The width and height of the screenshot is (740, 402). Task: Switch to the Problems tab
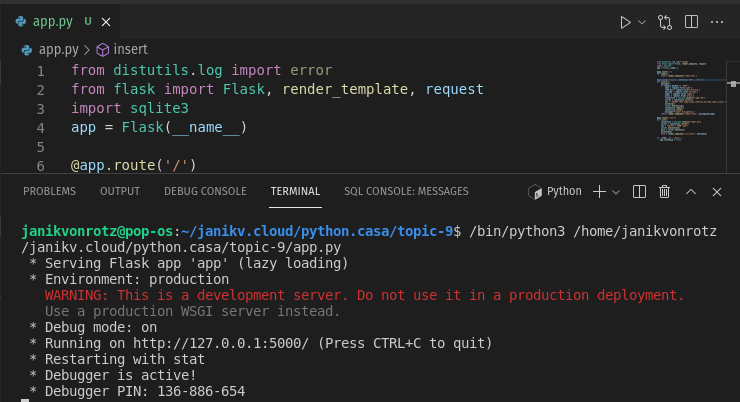tap(49, 191)
